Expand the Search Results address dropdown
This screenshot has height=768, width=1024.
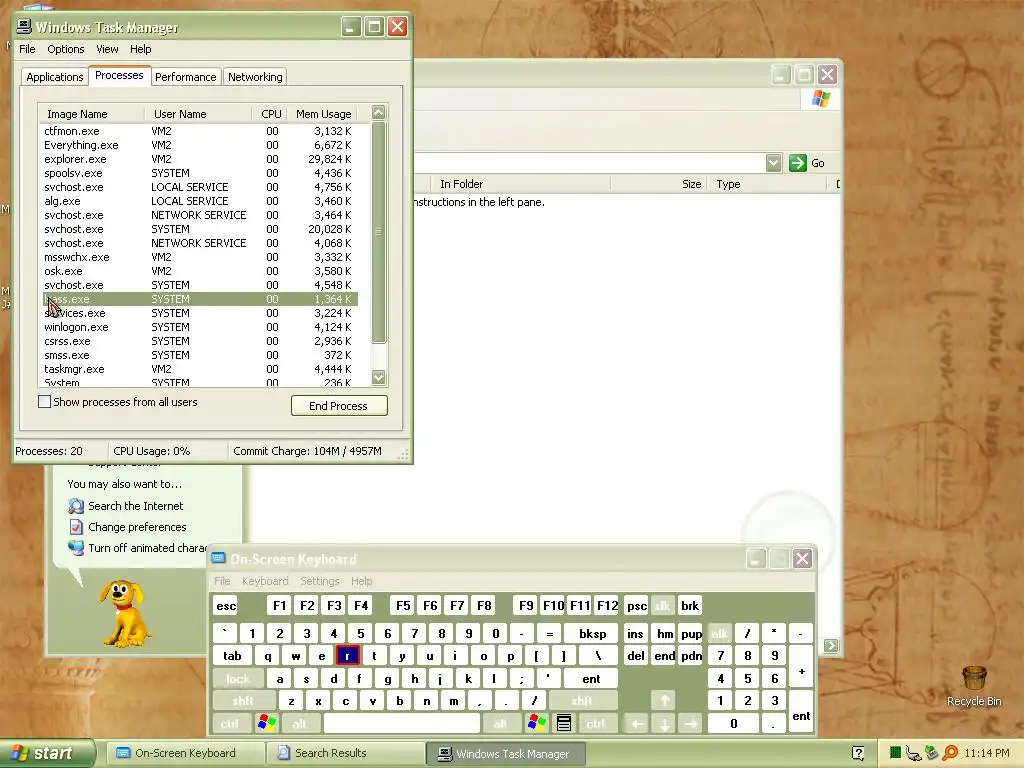[773, 163]
